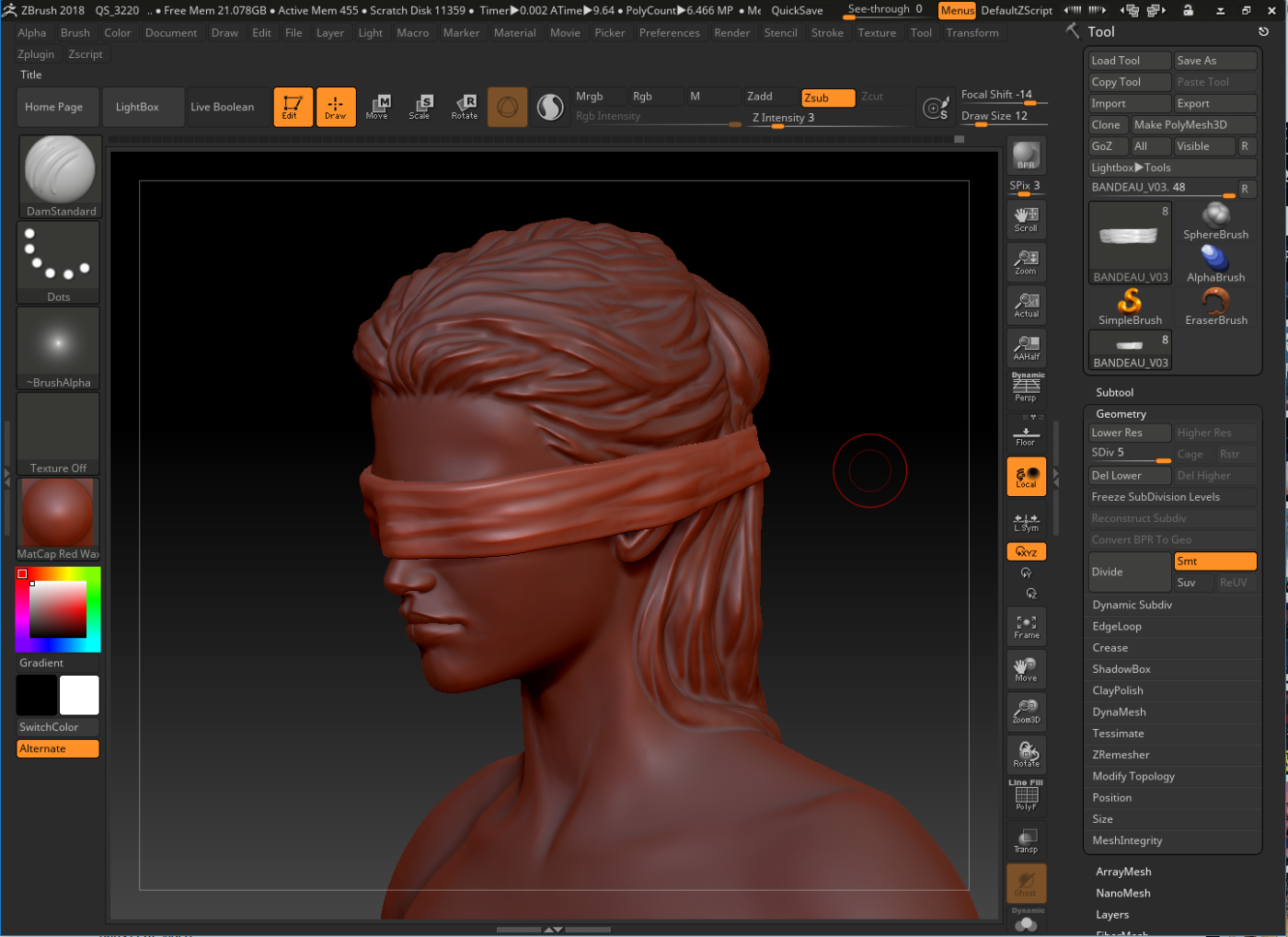The height and width of the screenshot is (937, 1288).
Task: Expand the EdgeLoop section
Action: coord(1117,626)
